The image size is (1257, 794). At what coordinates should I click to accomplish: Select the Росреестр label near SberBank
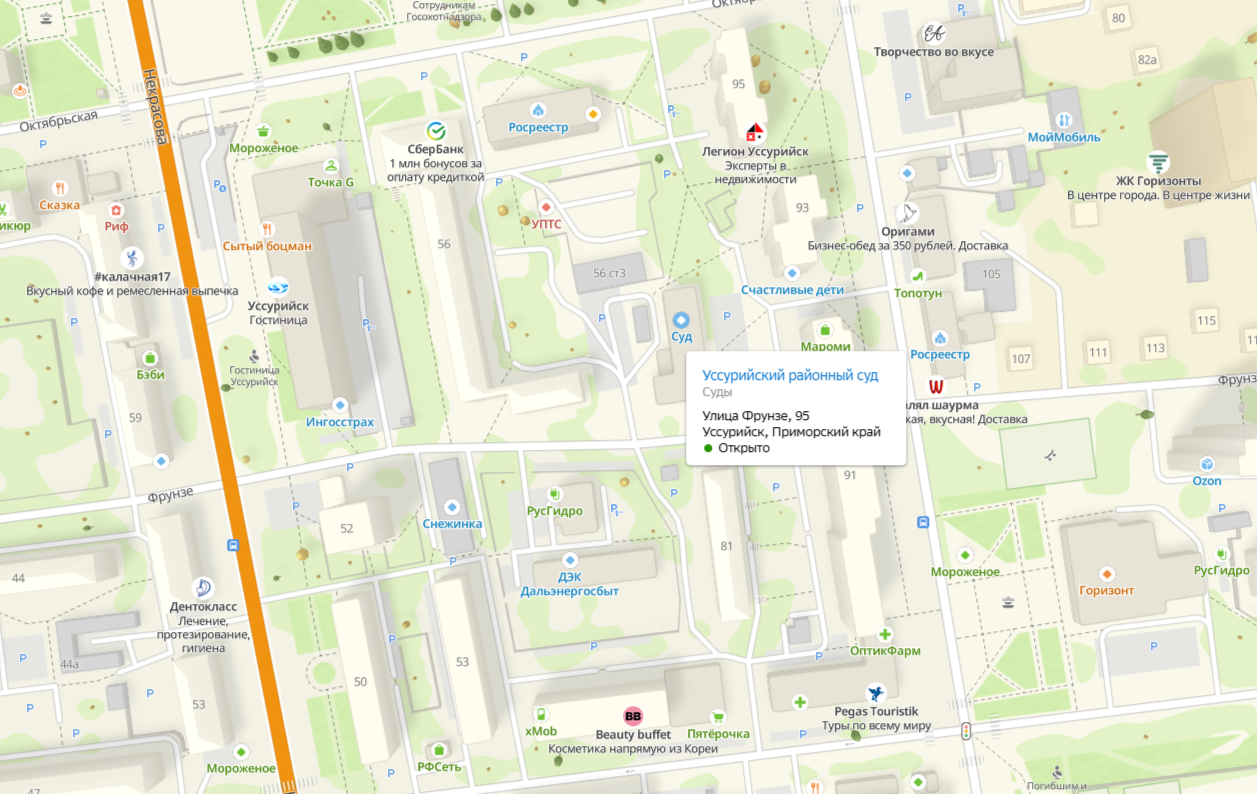538,128
